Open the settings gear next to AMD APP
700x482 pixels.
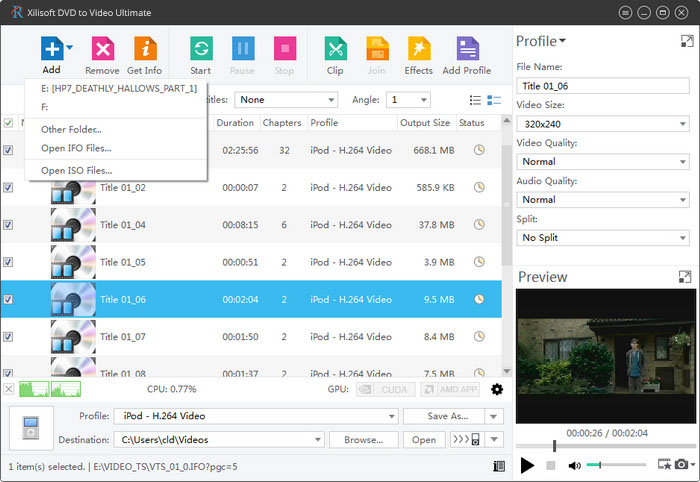[x=497, y=389]
